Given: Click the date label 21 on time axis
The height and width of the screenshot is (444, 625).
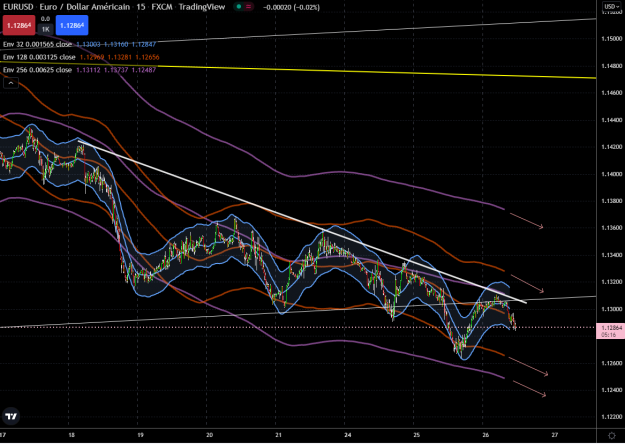Looking at the screenshot, I should [x=278, y=435].
